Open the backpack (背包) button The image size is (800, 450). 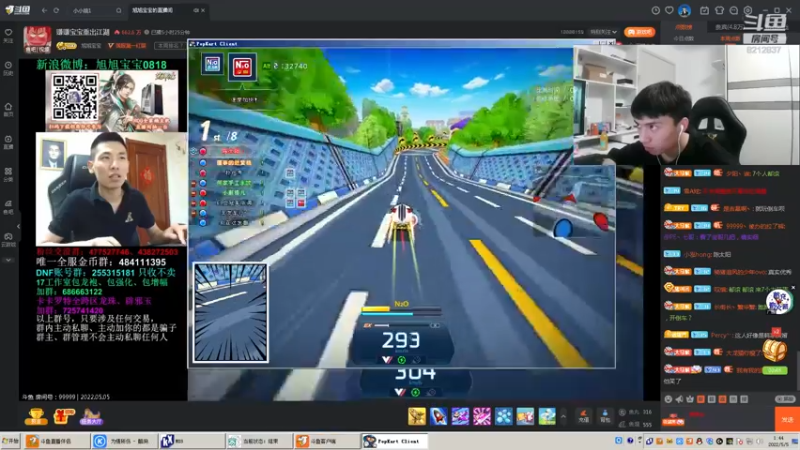click(x=605, y=416)
